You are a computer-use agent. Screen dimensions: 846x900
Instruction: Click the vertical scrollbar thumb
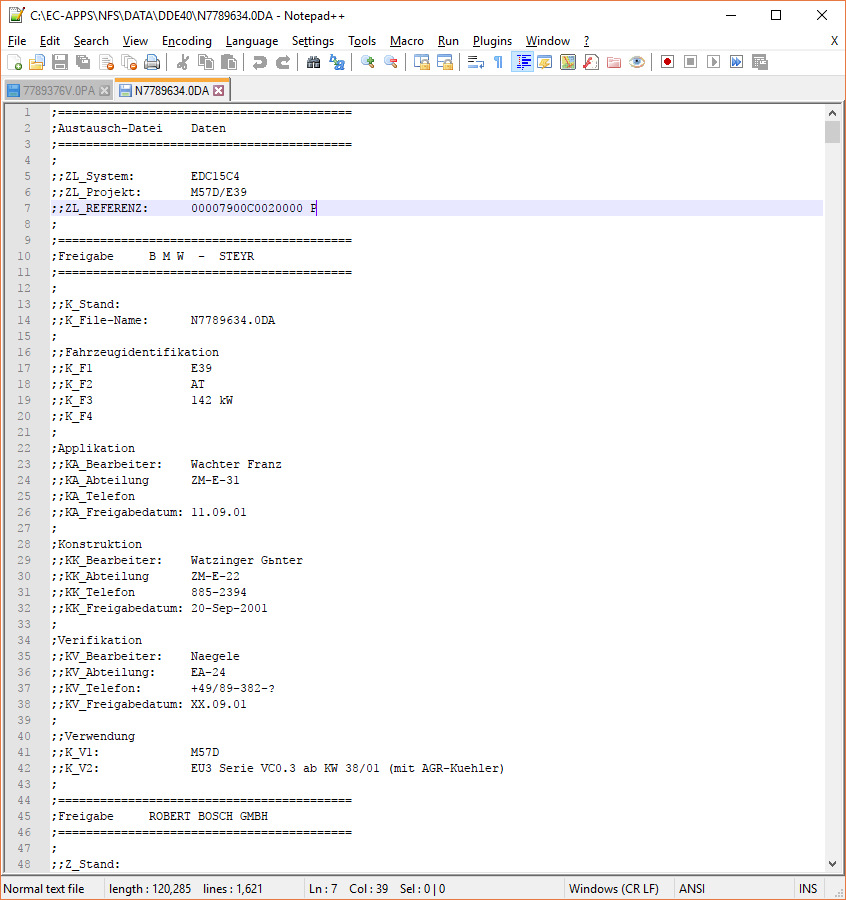(x=832, y=131)
